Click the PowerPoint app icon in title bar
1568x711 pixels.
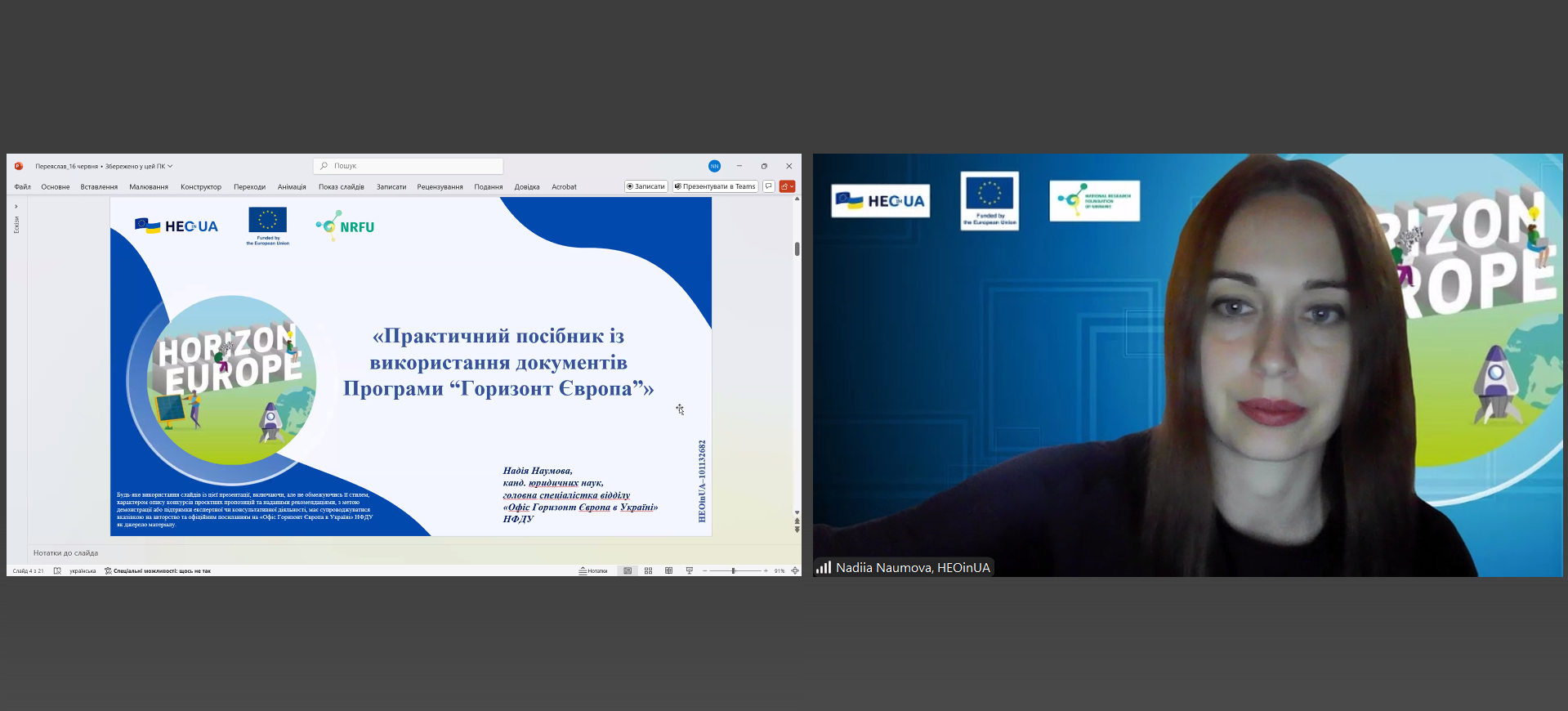18,166
